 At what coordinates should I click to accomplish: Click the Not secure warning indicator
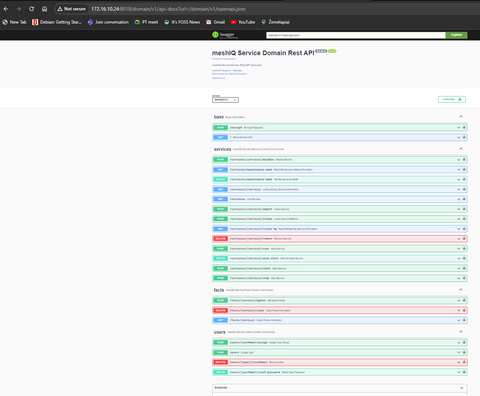(x=71, y=9)
